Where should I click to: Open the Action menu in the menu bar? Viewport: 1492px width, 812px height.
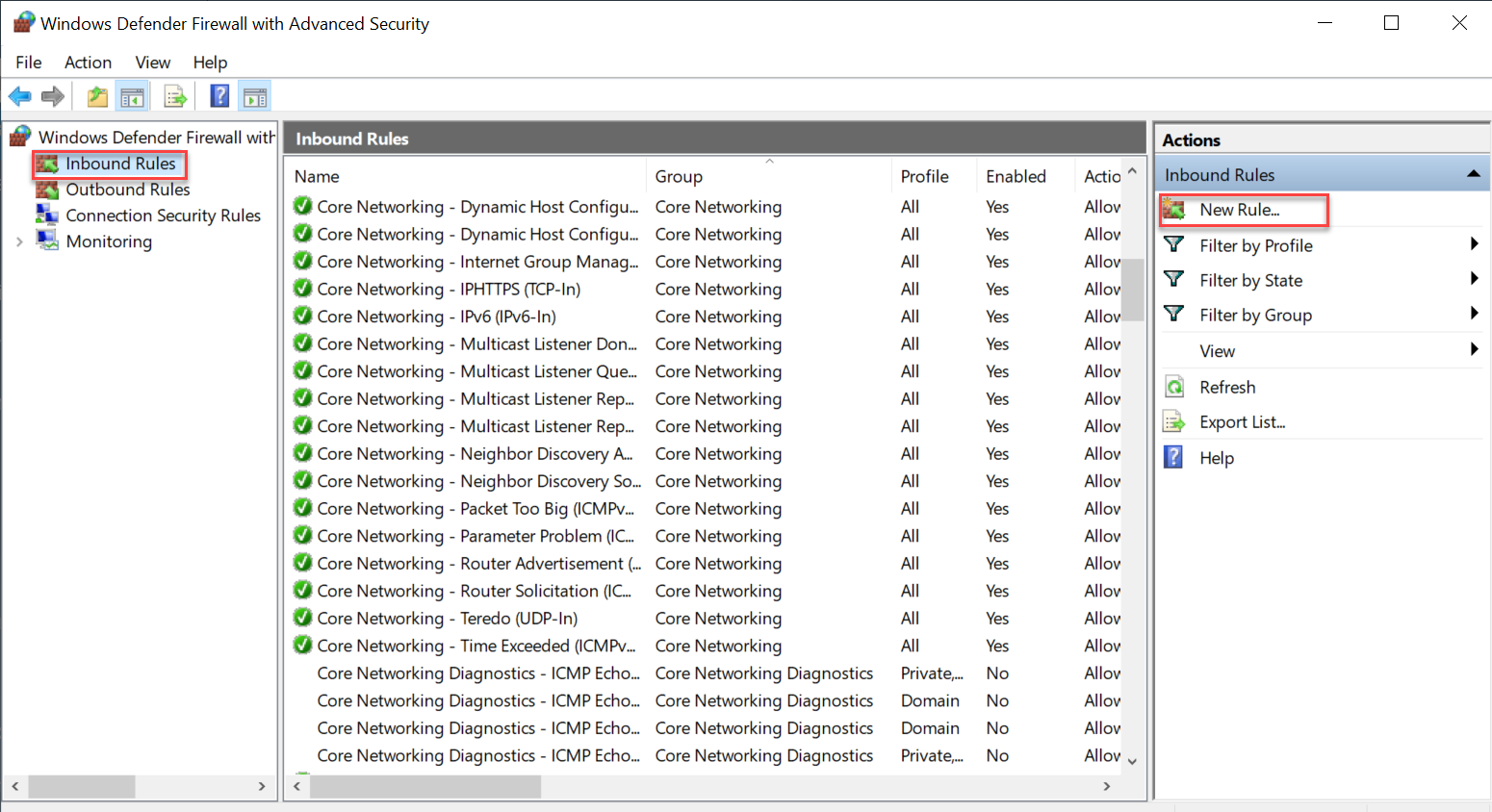[88, 63]
